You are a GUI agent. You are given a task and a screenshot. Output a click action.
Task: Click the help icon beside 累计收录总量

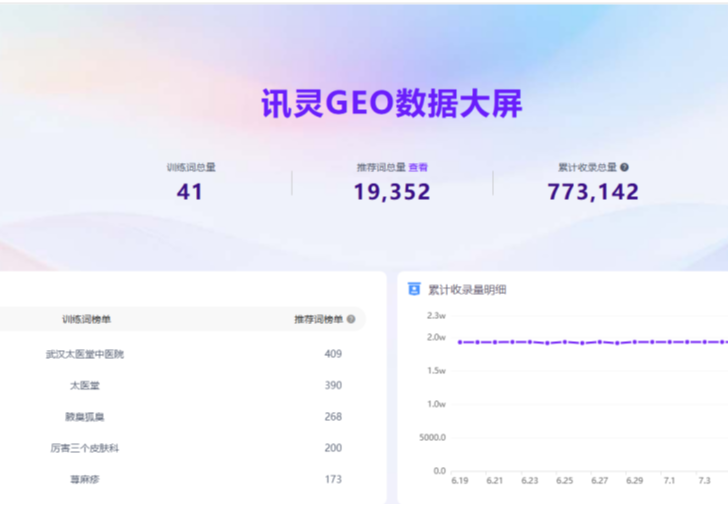click(624, 168)
